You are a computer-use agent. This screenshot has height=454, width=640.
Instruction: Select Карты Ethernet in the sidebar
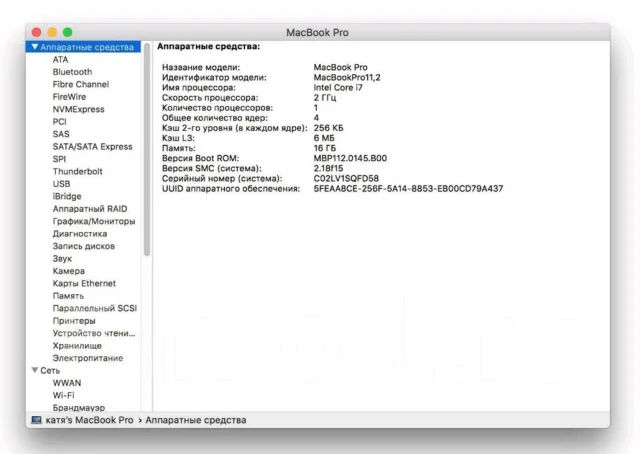click(84, 283)
